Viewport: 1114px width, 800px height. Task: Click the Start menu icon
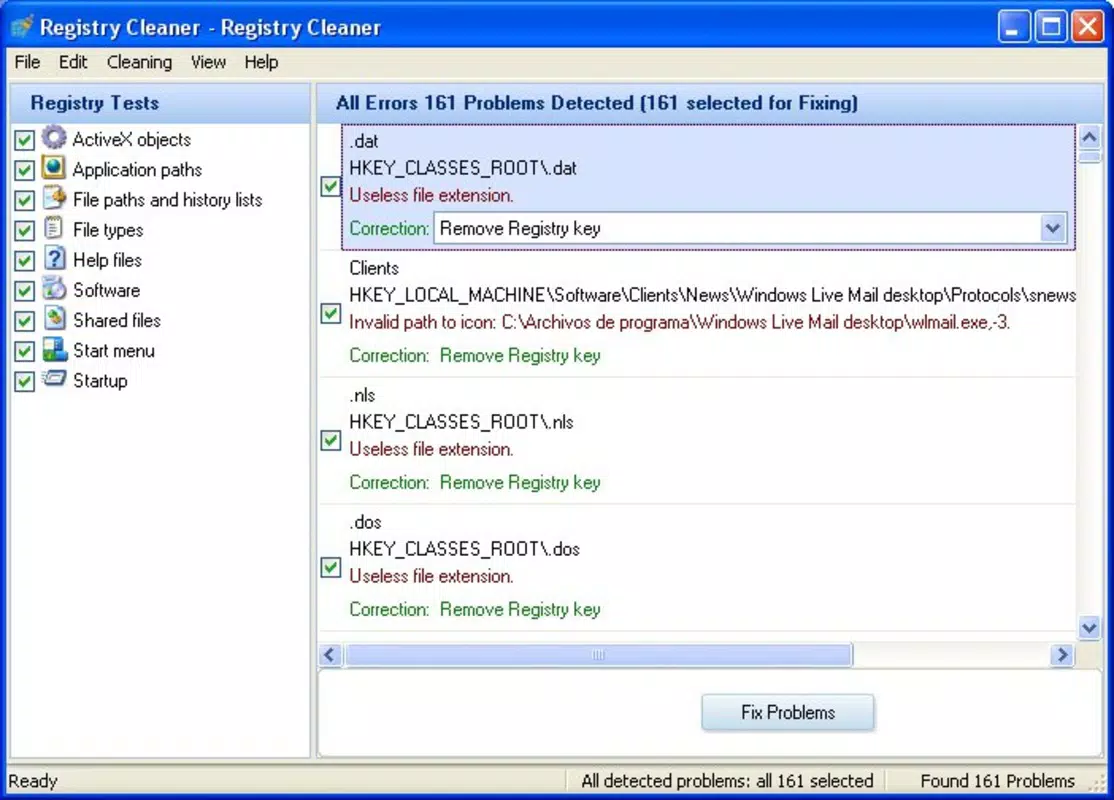(x=54, y=349)
